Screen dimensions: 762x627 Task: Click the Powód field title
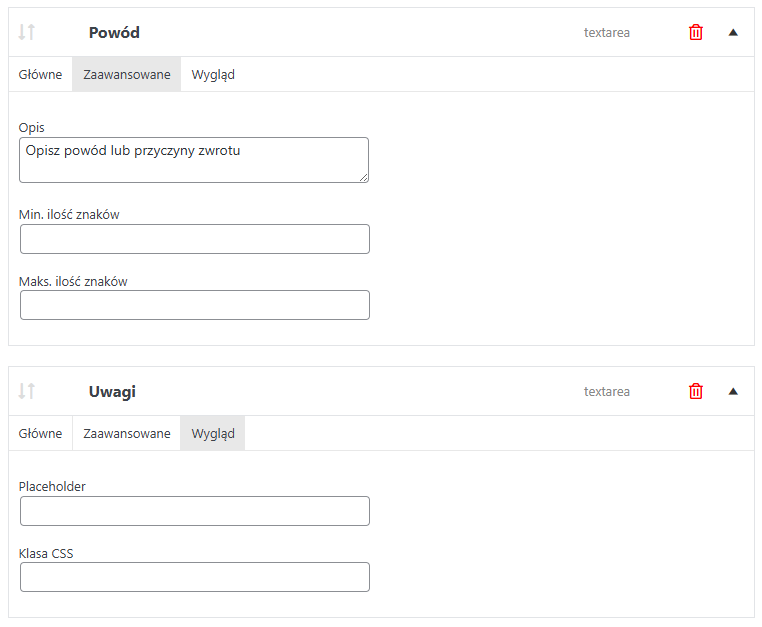click(114, 33)
